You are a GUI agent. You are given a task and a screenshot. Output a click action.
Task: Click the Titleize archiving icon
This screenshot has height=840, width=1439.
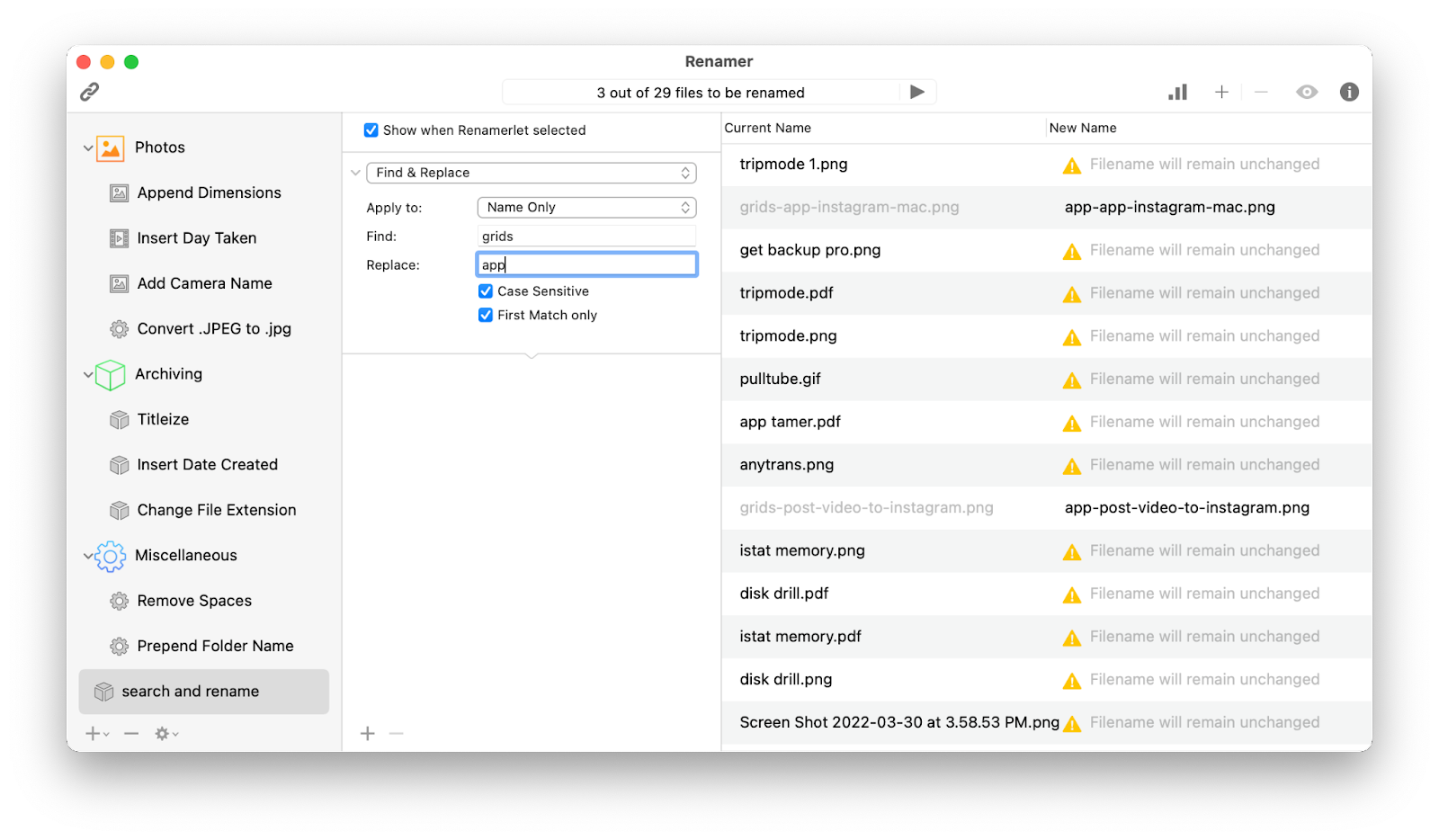click(119, 419)
